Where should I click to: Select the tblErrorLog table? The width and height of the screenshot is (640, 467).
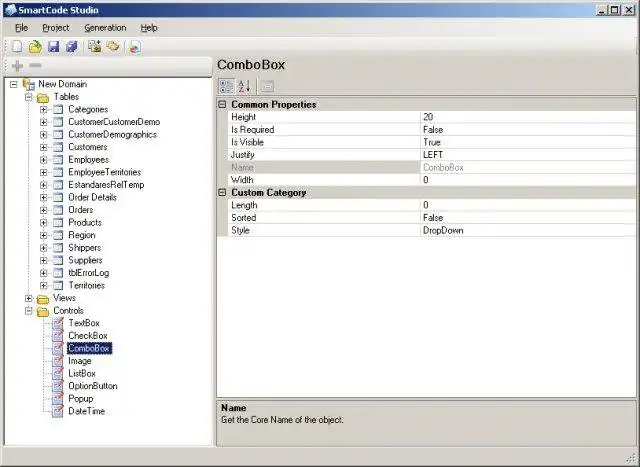[89, 273]
